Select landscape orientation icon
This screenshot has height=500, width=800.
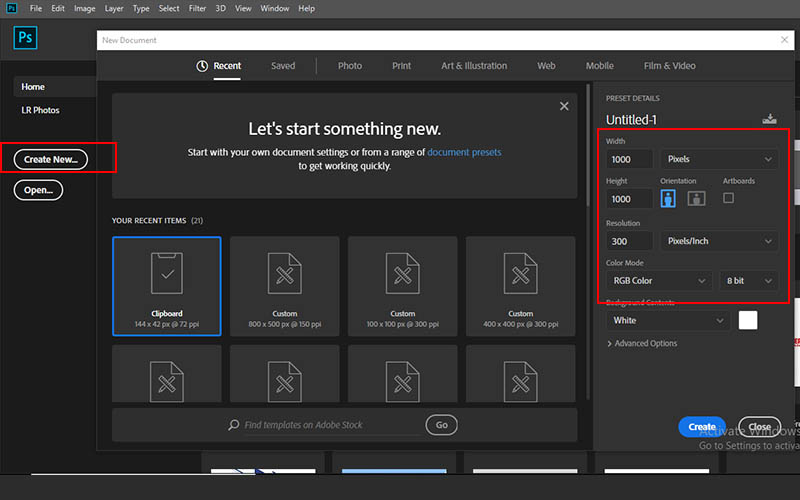coord(696,198)
